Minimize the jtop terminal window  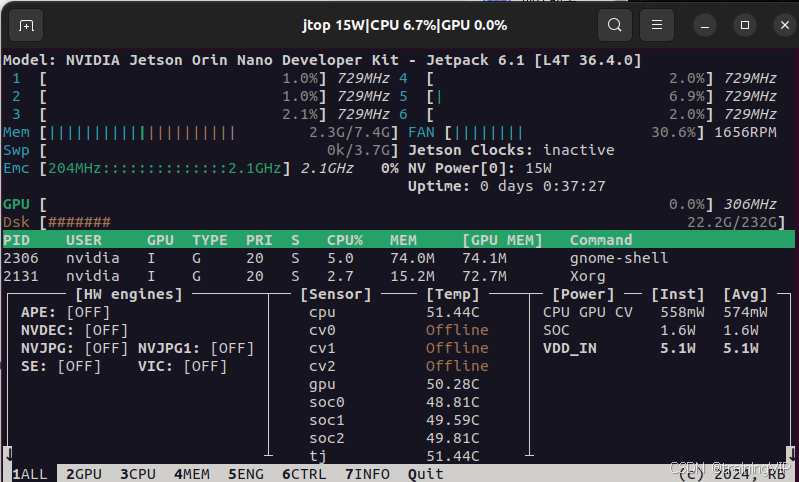(705, 25)
